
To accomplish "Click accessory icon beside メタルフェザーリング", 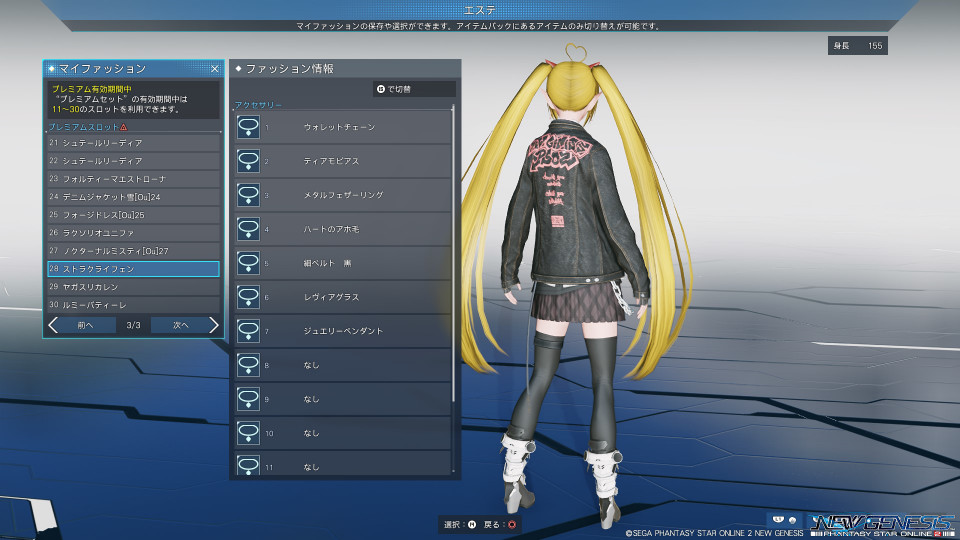I will (248, 195).
